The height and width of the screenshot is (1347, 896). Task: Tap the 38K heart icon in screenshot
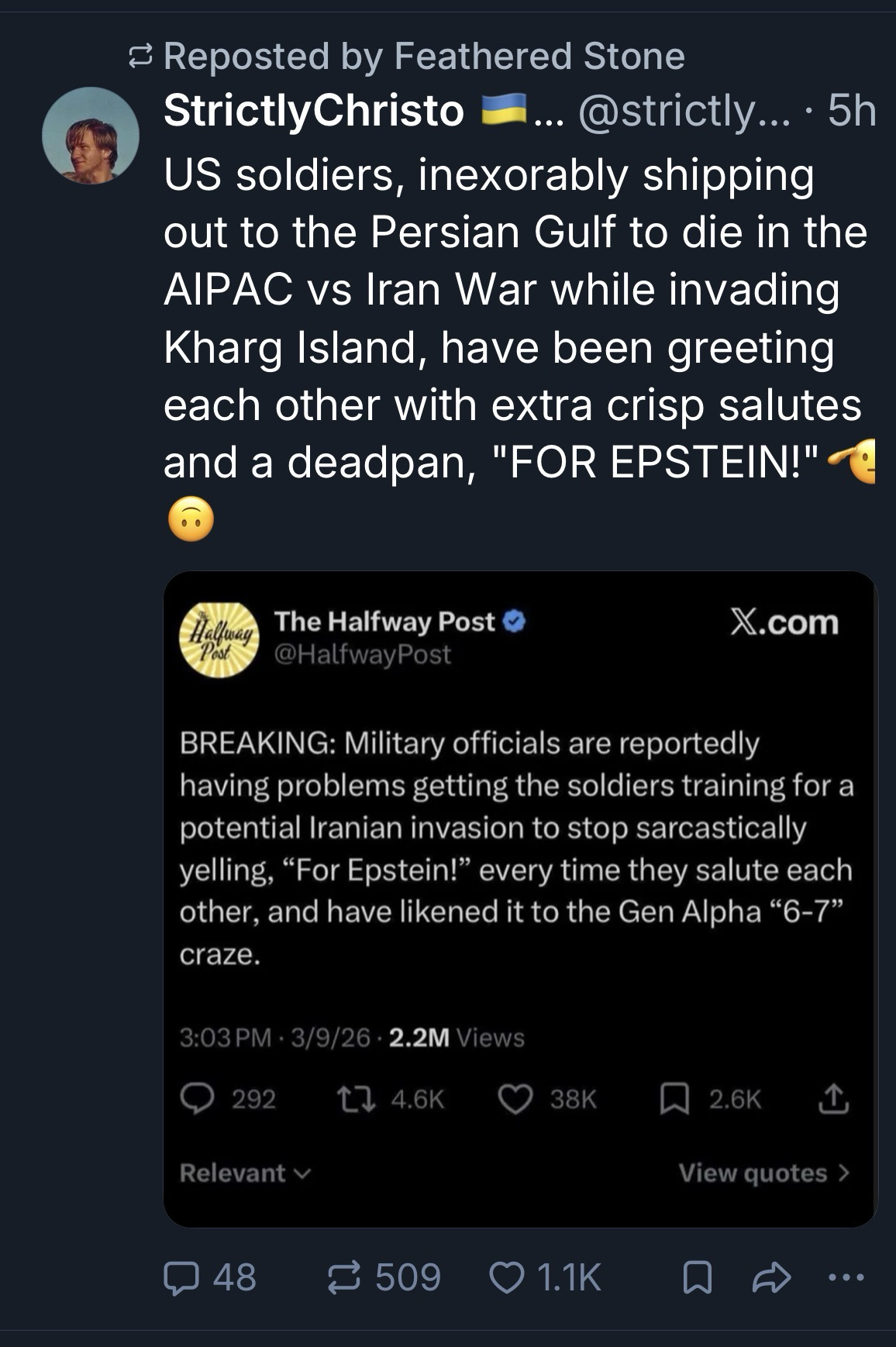pyautogui.click(x=515, y=1098)
